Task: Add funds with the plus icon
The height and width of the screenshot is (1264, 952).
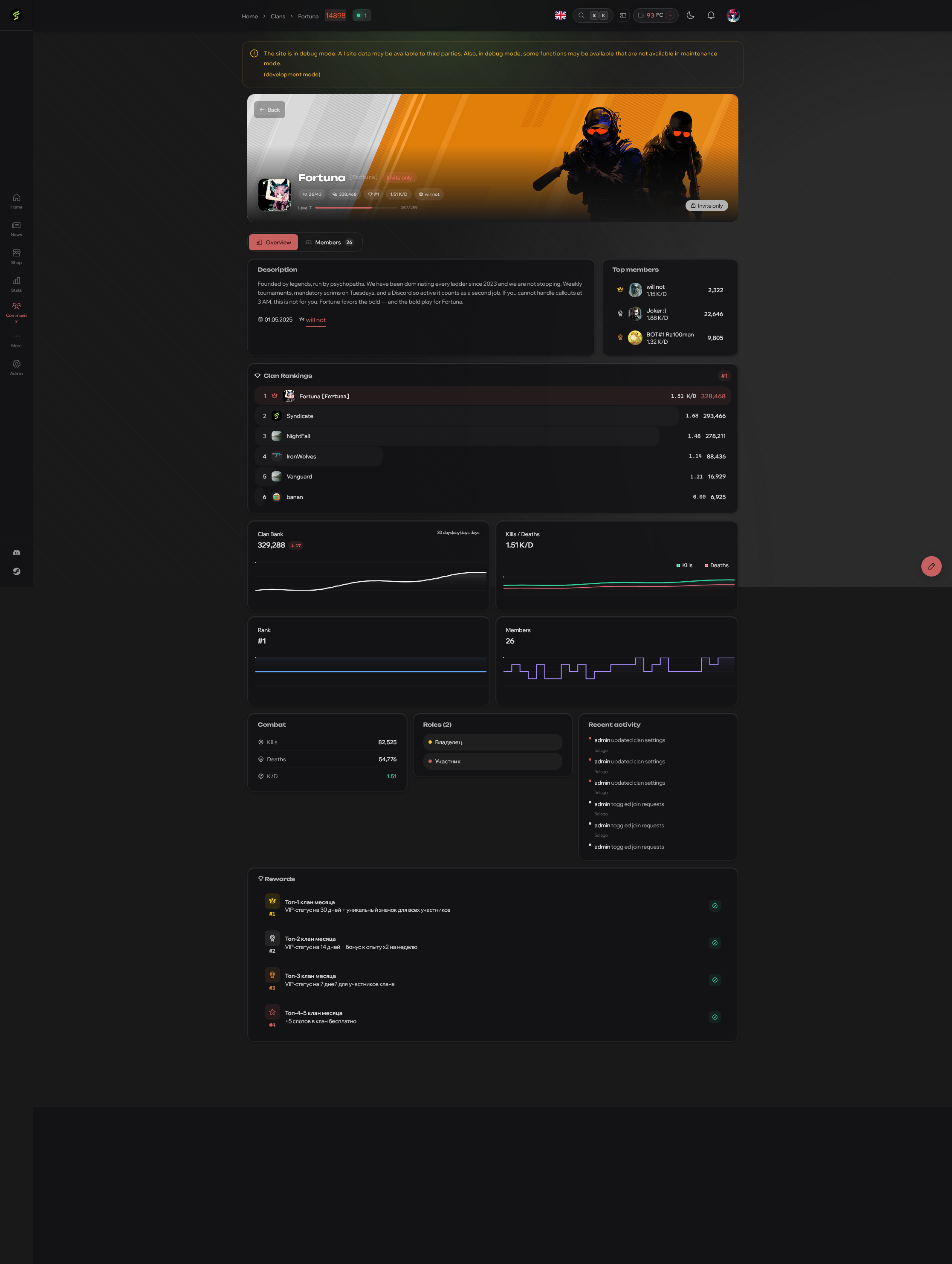Action: point(670,15)
